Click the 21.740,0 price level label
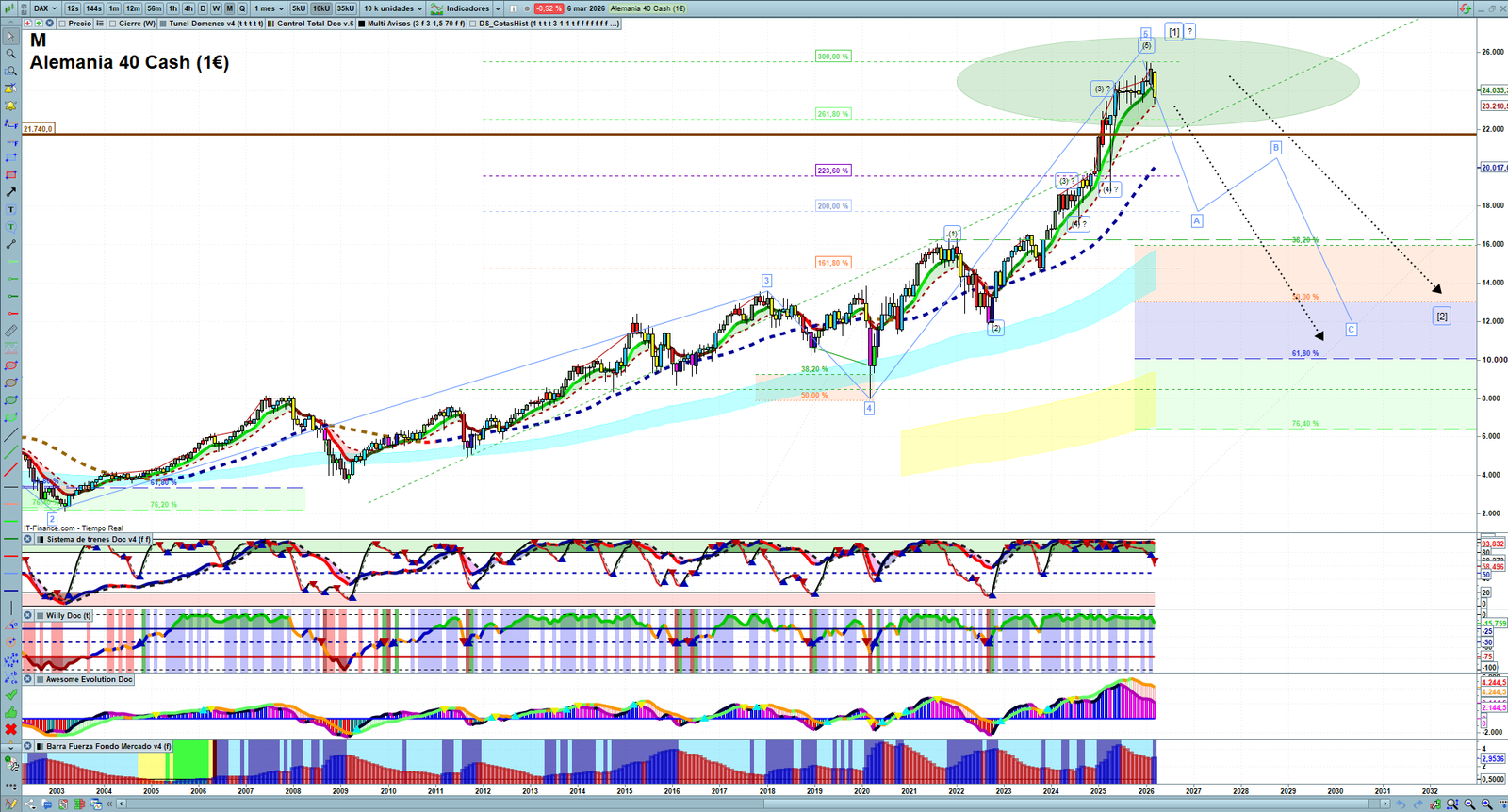This screenshot has width=1508, height=812. tap(39, 128)
